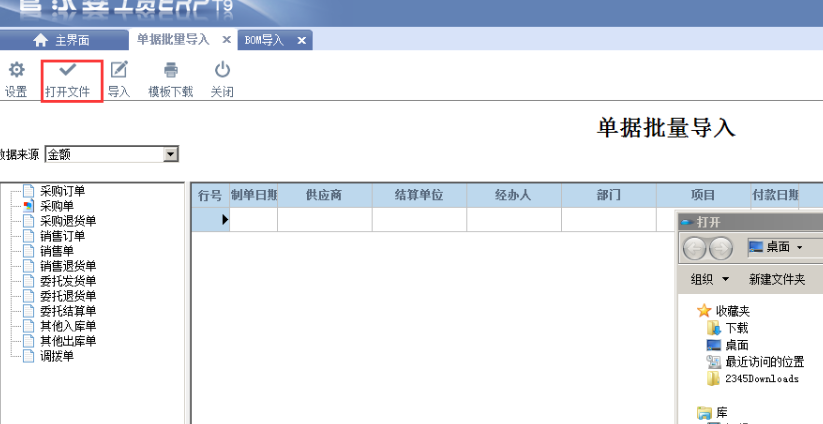
Task: Select 销售退货单 in the tree
Action: (68, 266)
